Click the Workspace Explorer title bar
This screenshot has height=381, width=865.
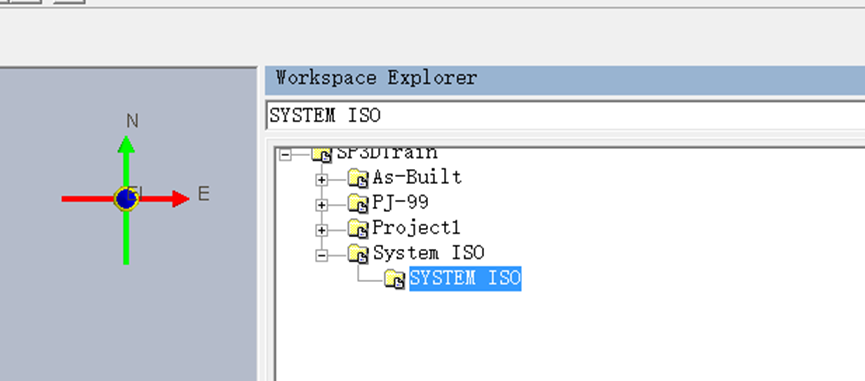[565, 79]
